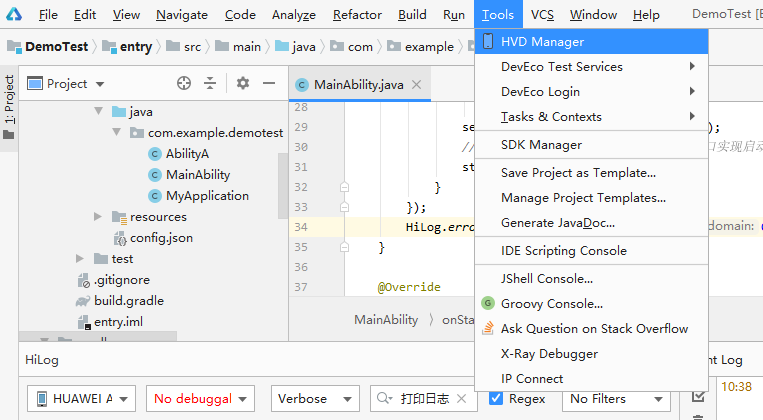This screenshot has height=420, width=763.
Task: Clear the 打印日志 search text
Action: (x=461, y=399)
